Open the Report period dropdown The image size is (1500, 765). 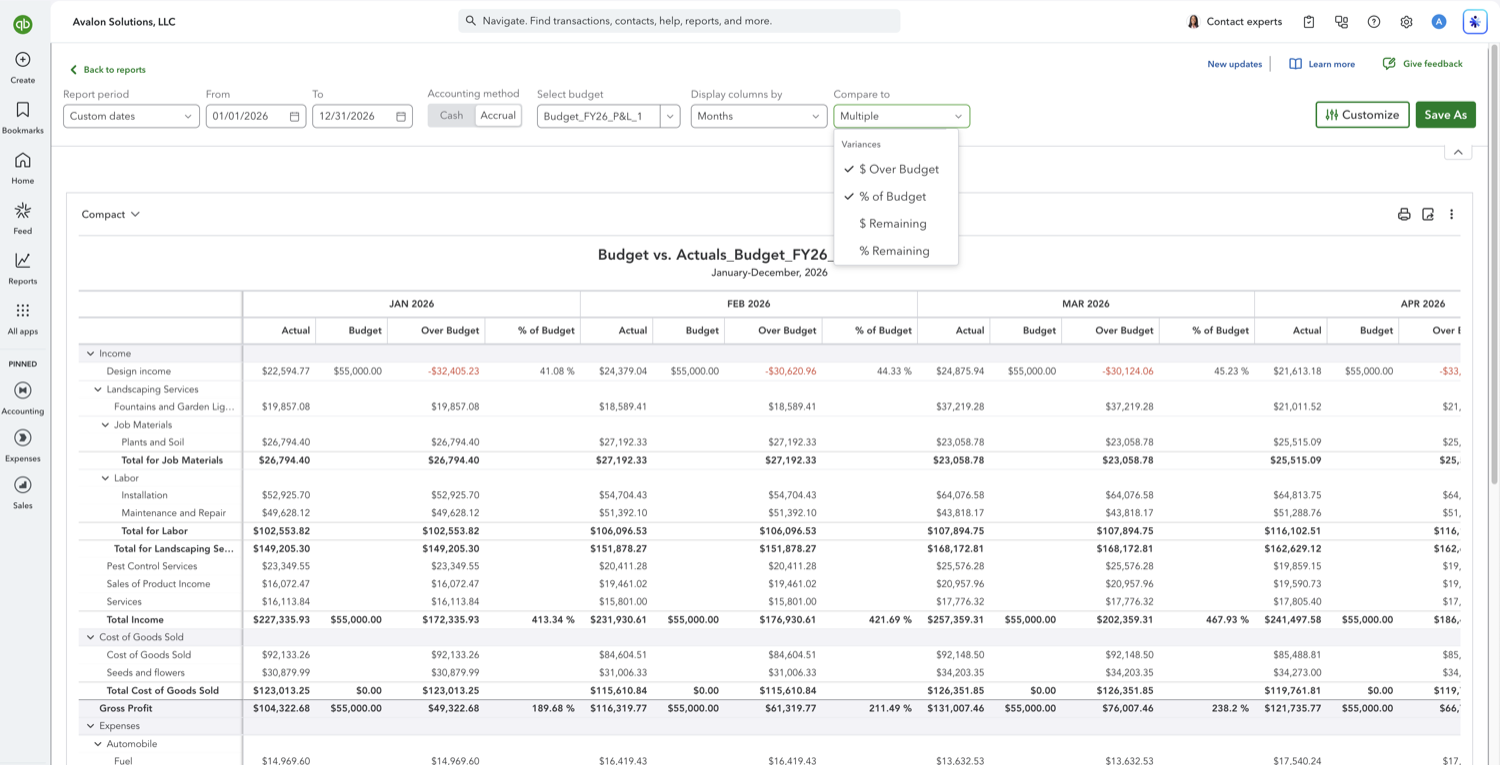click(131, 116)
